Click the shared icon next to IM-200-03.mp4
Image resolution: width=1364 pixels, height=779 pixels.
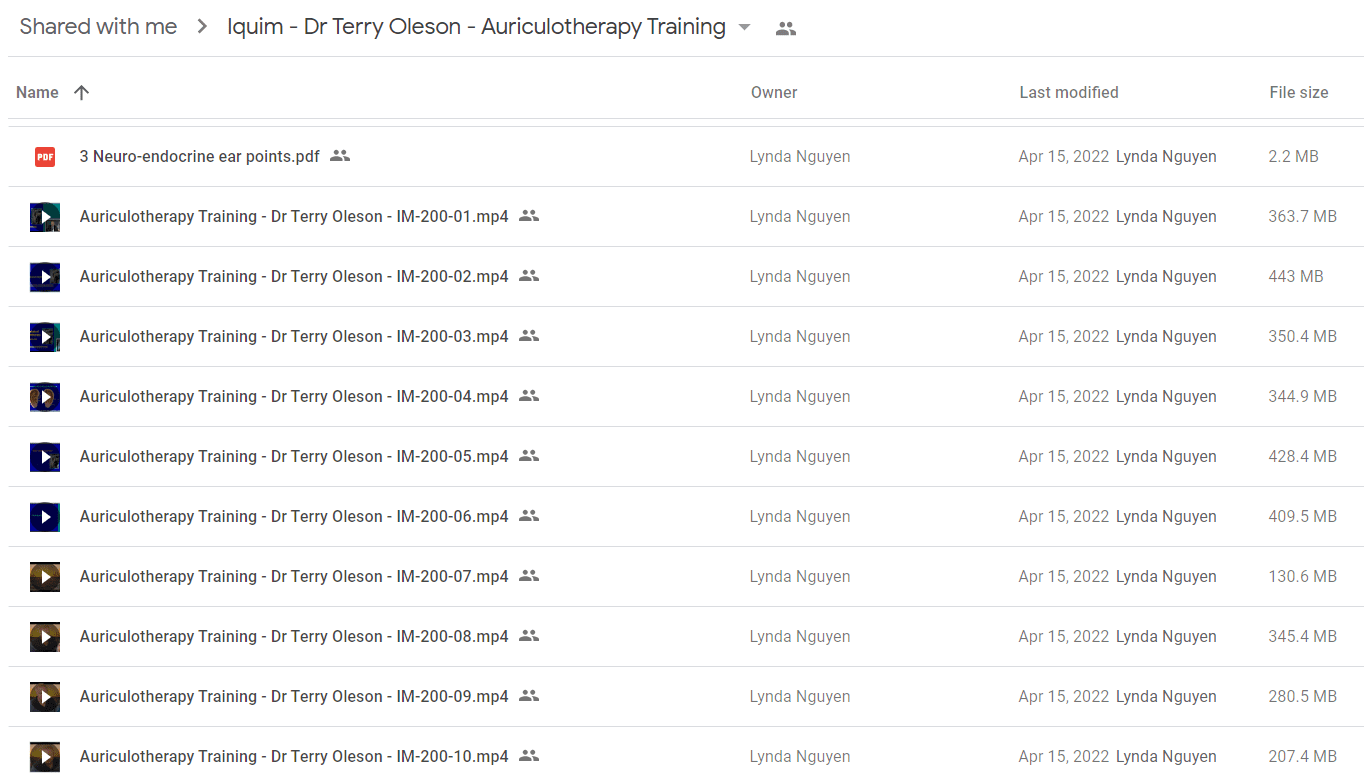tap(529, 336)
